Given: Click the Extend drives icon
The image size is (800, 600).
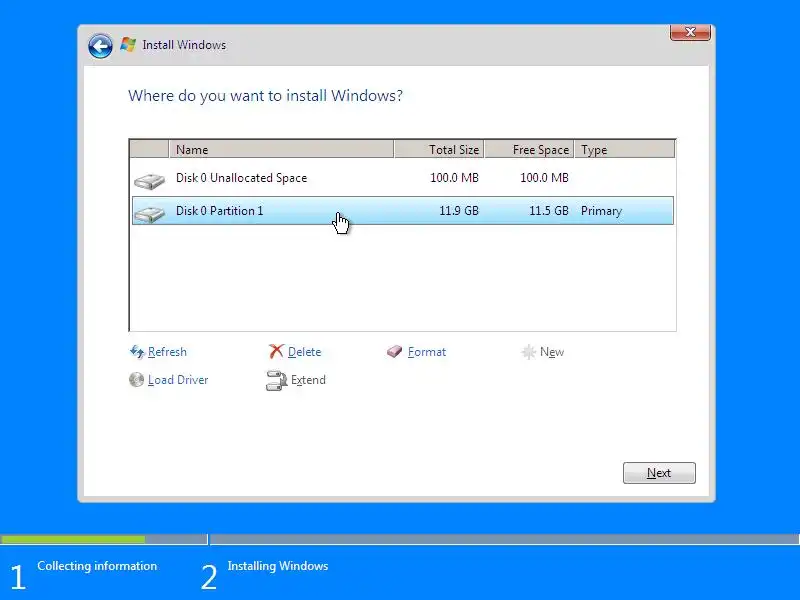Looking at the screenshot, I should [277, 381].
